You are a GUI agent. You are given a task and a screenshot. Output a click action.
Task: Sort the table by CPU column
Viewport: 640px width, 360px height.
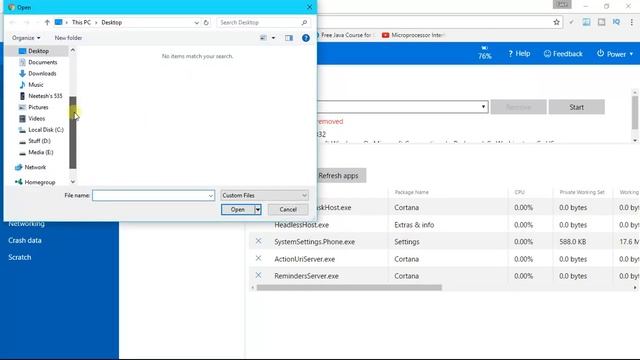pyautogui.click(x=520, y=192)
